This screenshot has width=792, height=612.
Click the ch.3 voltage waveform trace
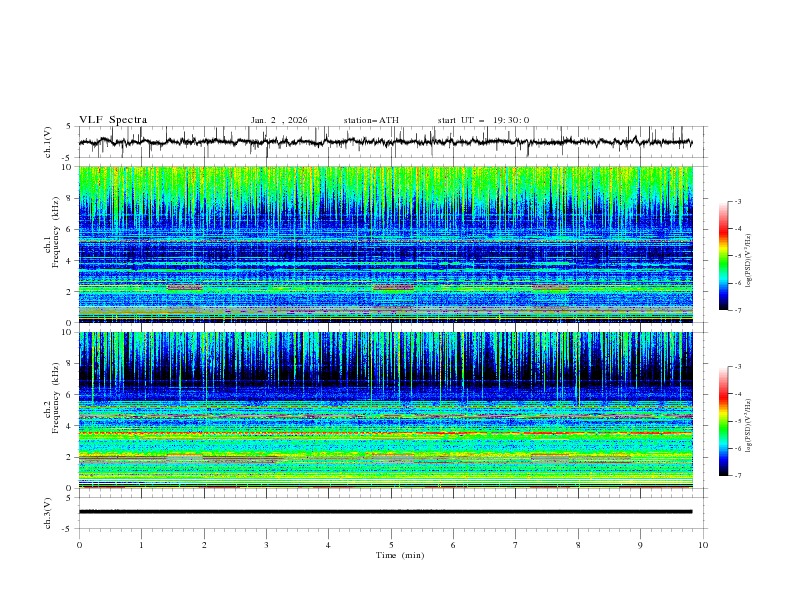(x=385, y=512)
